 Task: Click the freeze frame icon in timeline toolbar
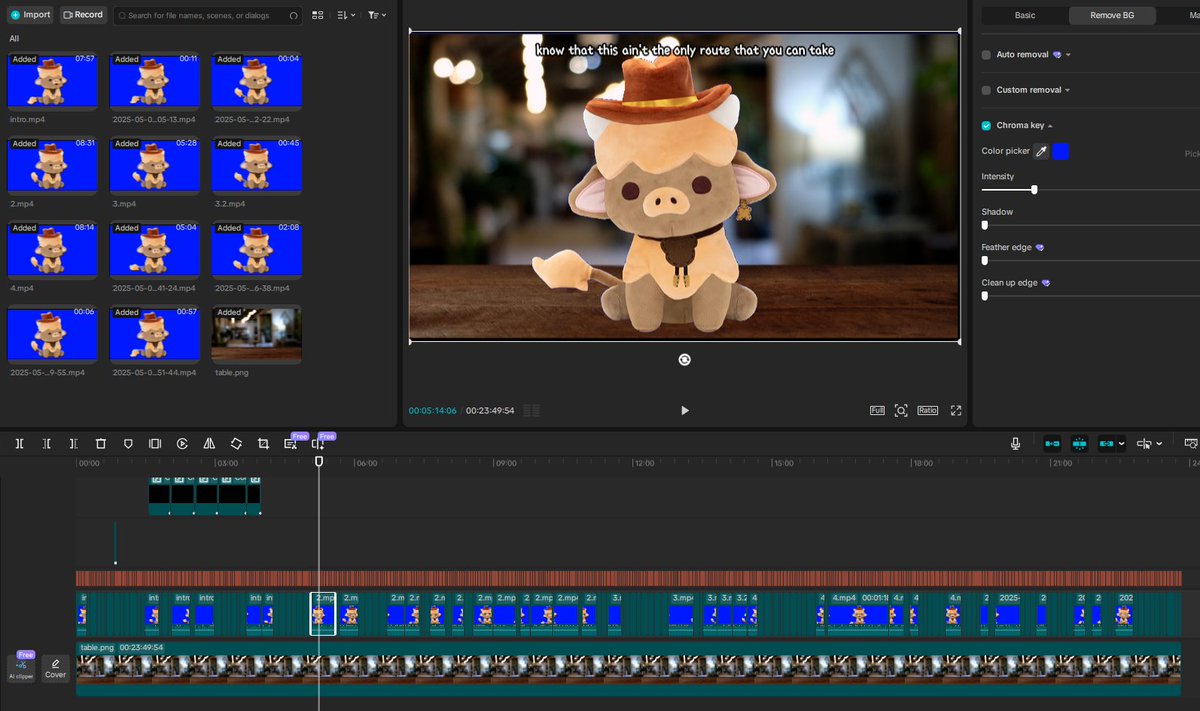click(x=155, y=443)
